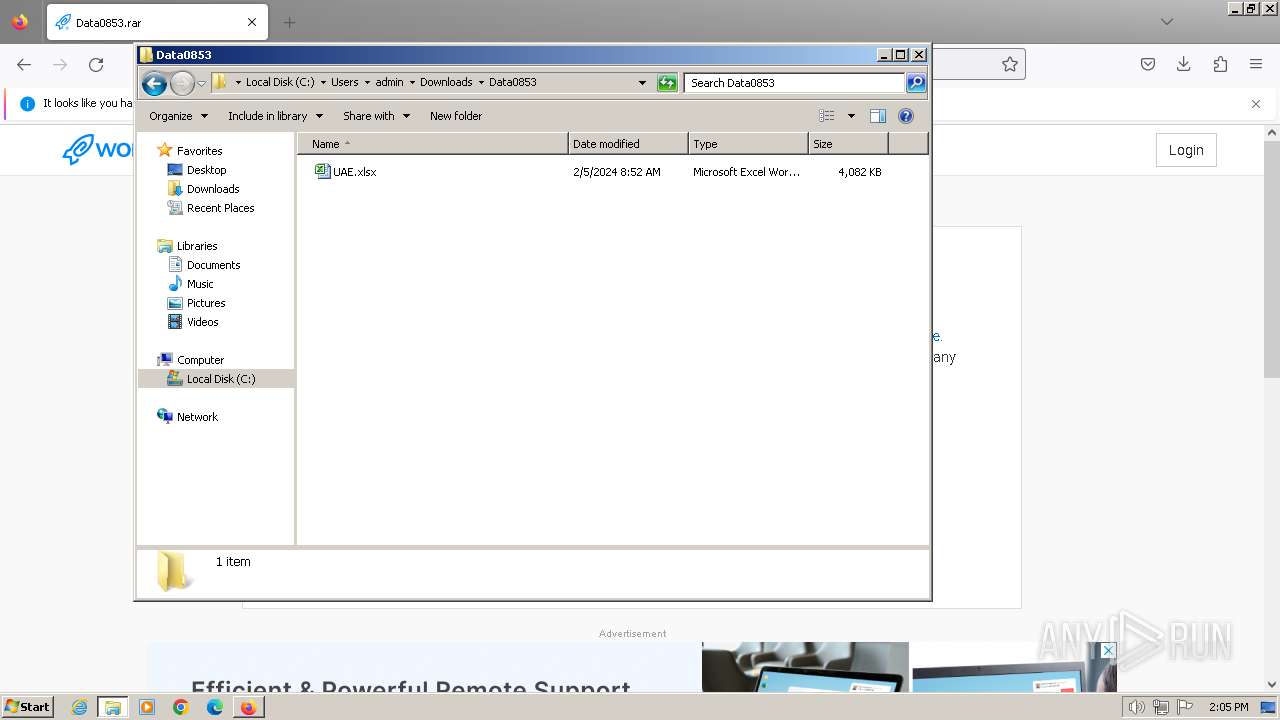Select the Downloads breadcrumb in address bar
The image size is (1280, 720).
pyautogui.click(x=446, y=82)
